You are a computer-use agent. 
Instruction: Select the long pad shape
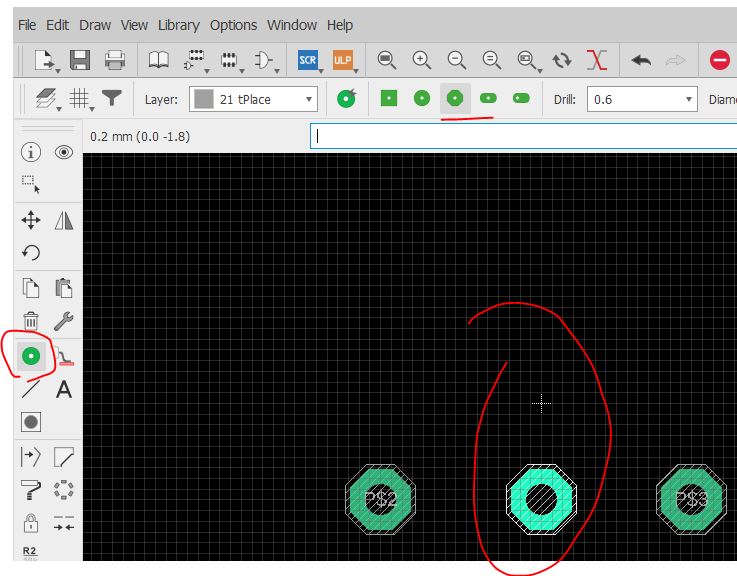coord(488,98)
